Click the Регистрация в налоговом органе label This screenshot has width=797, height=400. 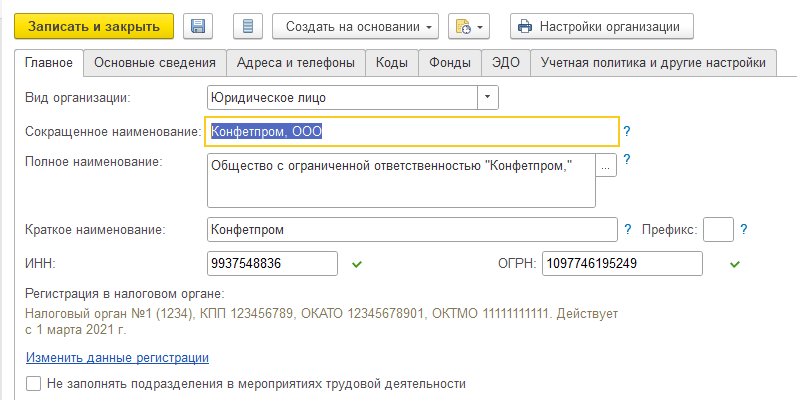pos(125,294)
